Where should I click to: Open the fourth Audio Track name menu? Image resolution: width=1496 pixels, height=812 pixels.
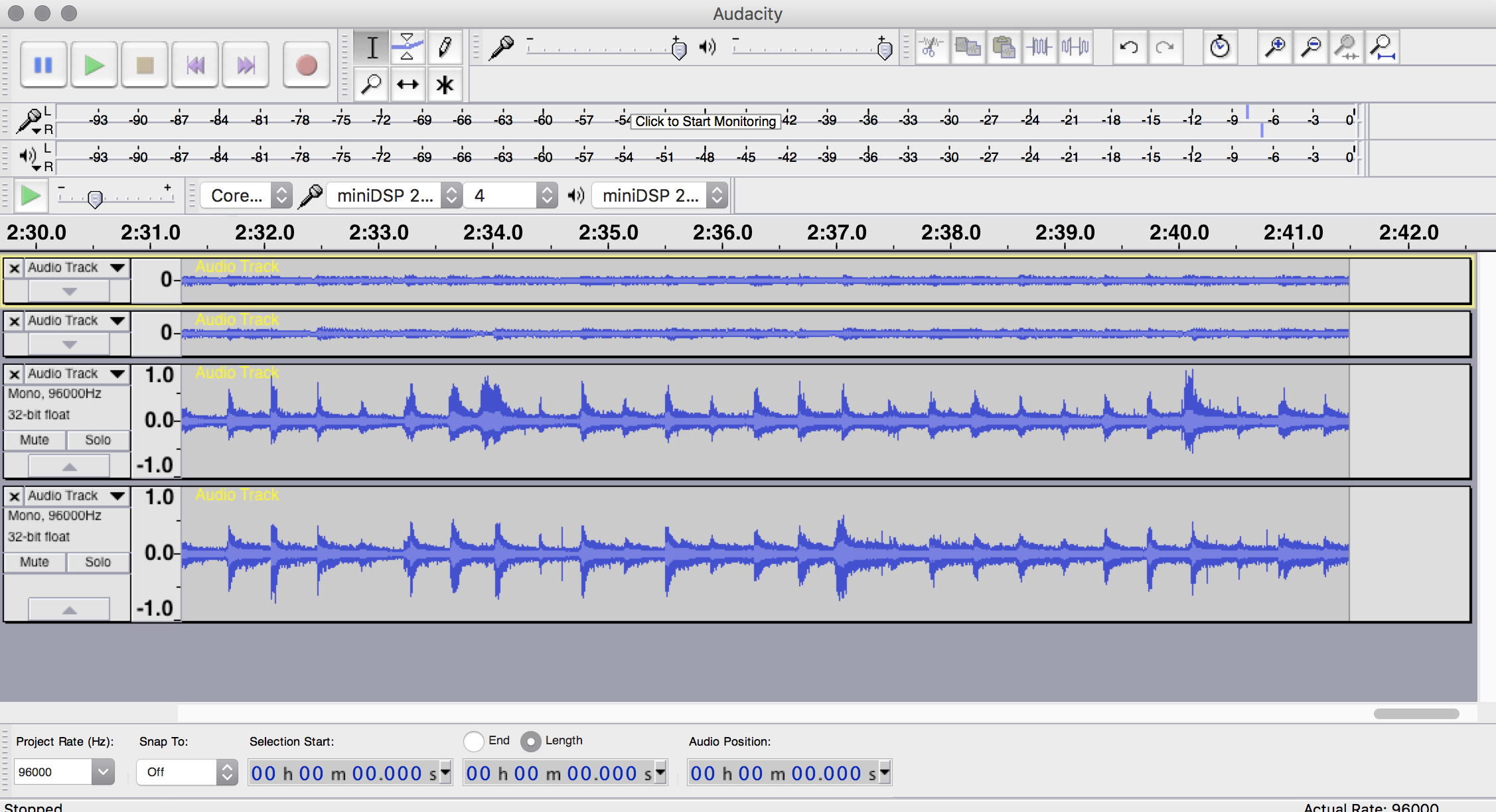[76, 496]
